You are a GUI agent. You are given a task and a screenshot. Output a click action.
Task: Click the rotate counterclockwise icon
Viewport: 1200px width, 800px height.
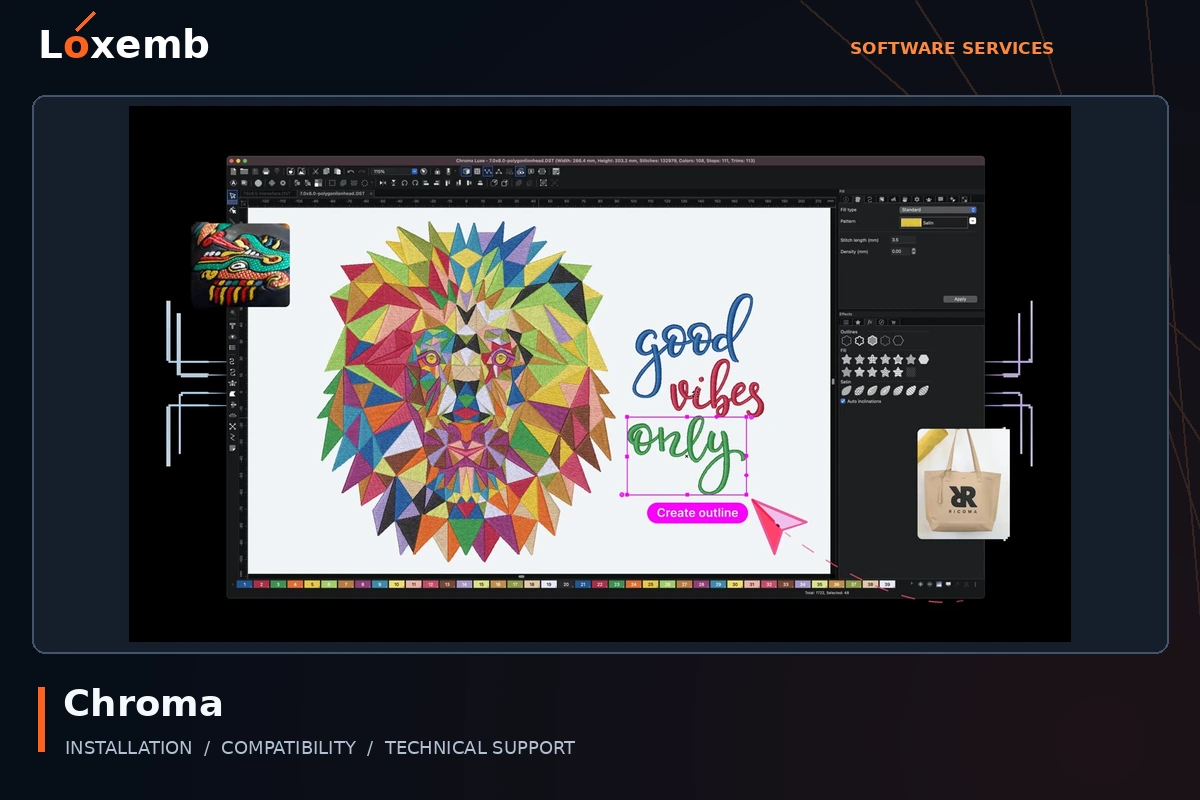pyautogui.click(x=404, y=183)
